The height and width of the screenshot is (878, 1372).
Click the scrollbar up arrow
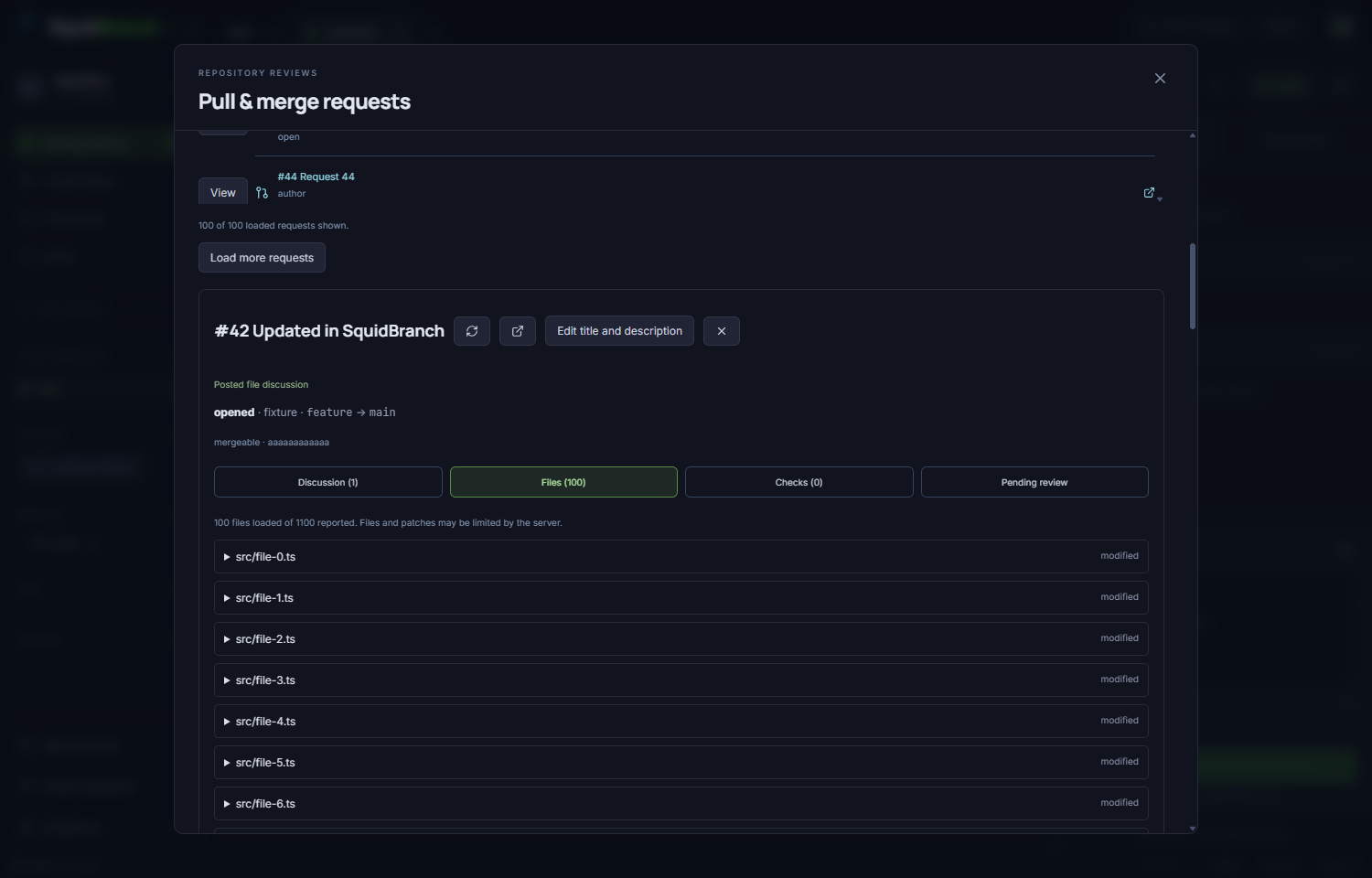[x=1193, y=135]
